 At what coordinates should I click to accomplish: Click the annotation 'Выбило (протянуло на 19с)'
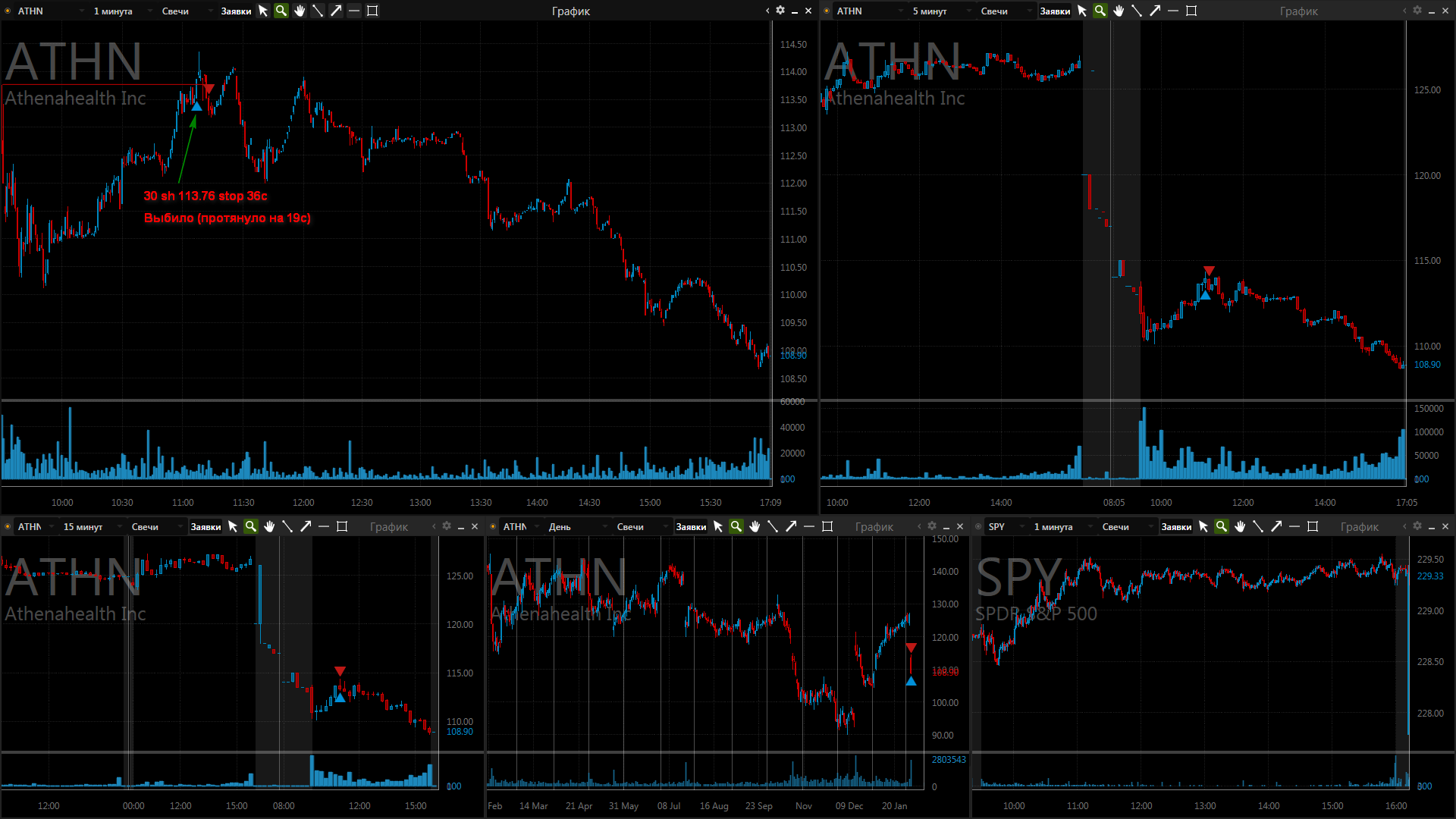pyautogui.click(x=227, y=218)
